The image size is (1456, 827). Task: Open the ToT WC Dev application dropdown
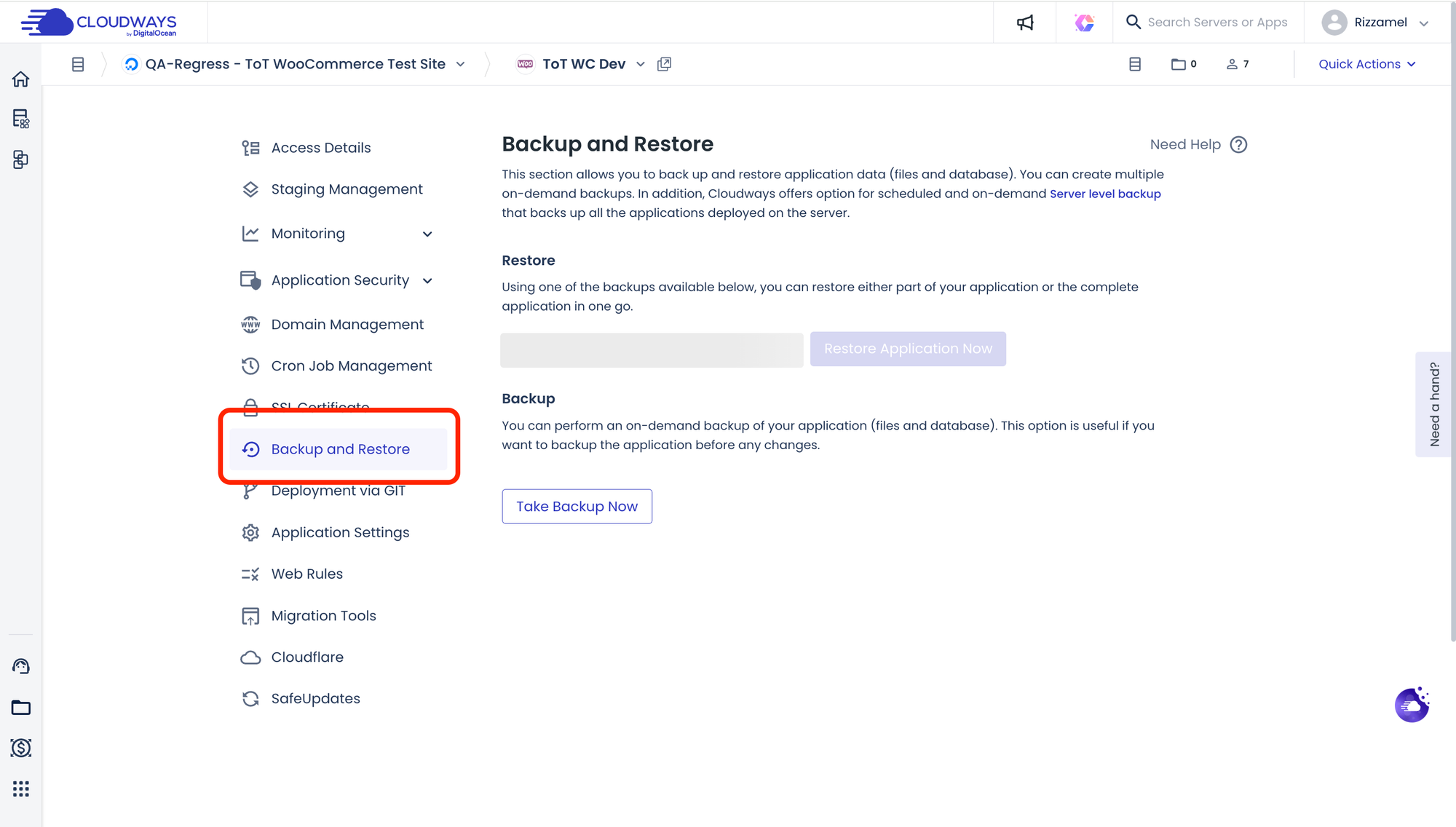tap(640, 64)
